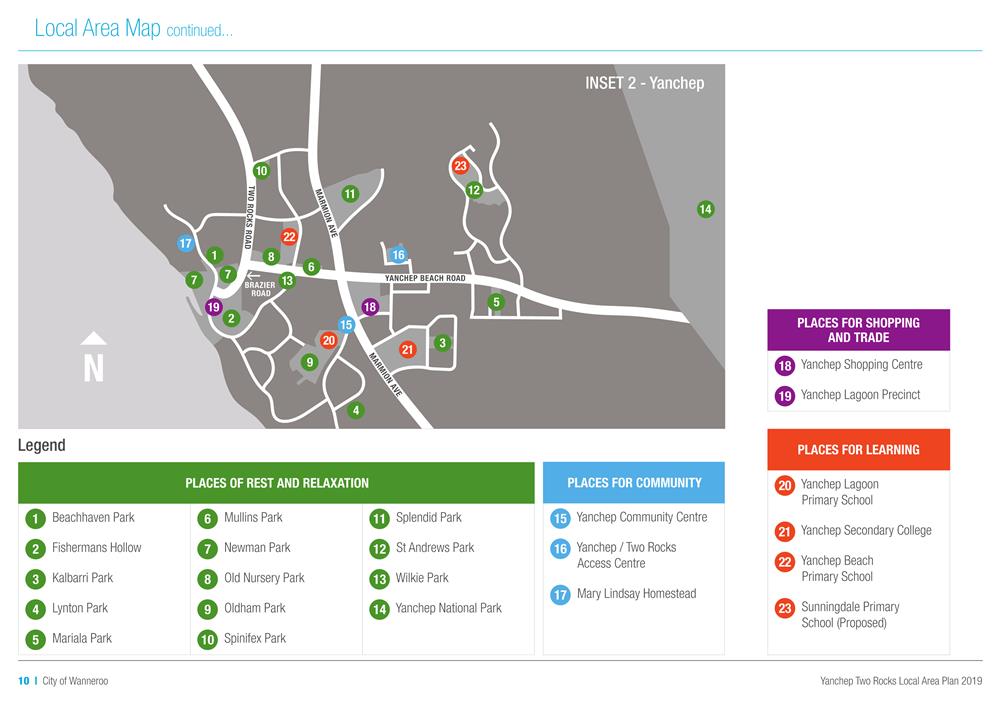Image resolution: width=1001 pixels, height=702 pixels.
Task: Select blue marker 17 on the map
Action: [x=185, y=243]
